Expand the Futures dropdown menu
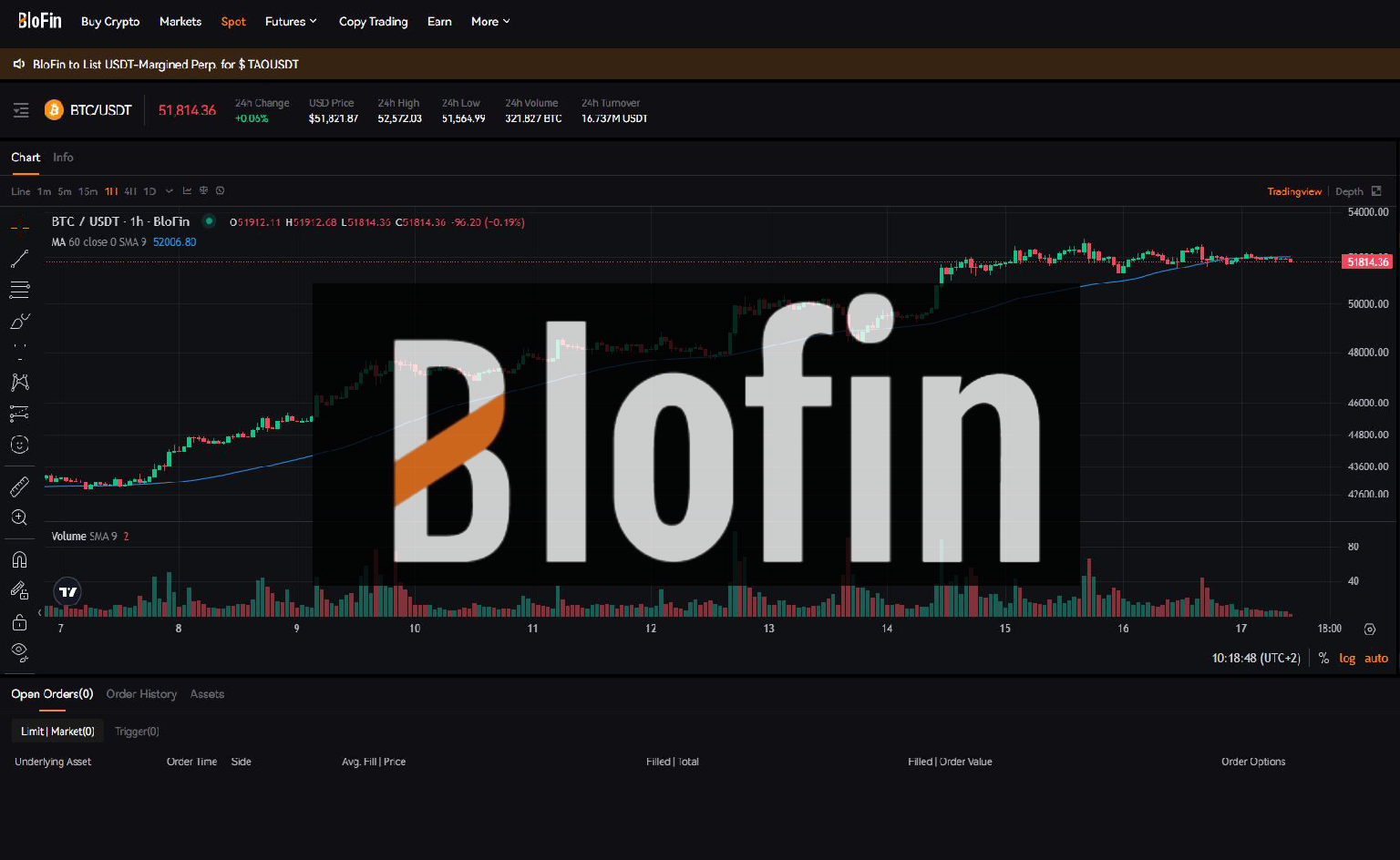 point(291,22)
